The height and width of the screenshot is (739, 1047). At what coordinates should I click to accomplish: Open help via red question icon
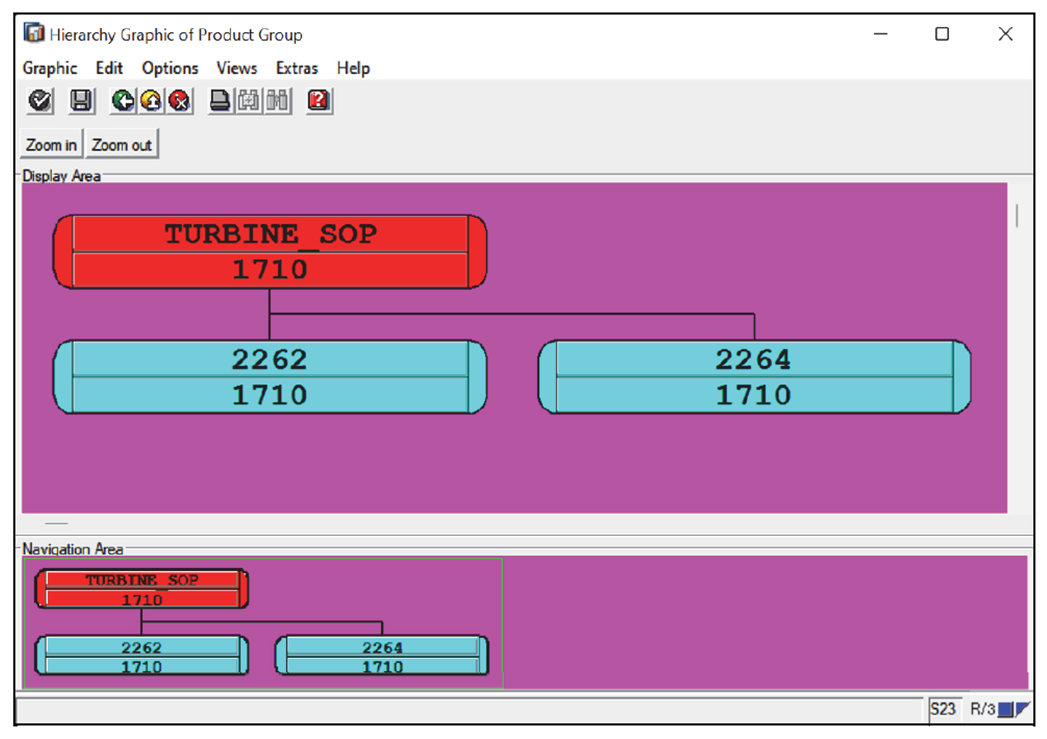tap(319, 101)
